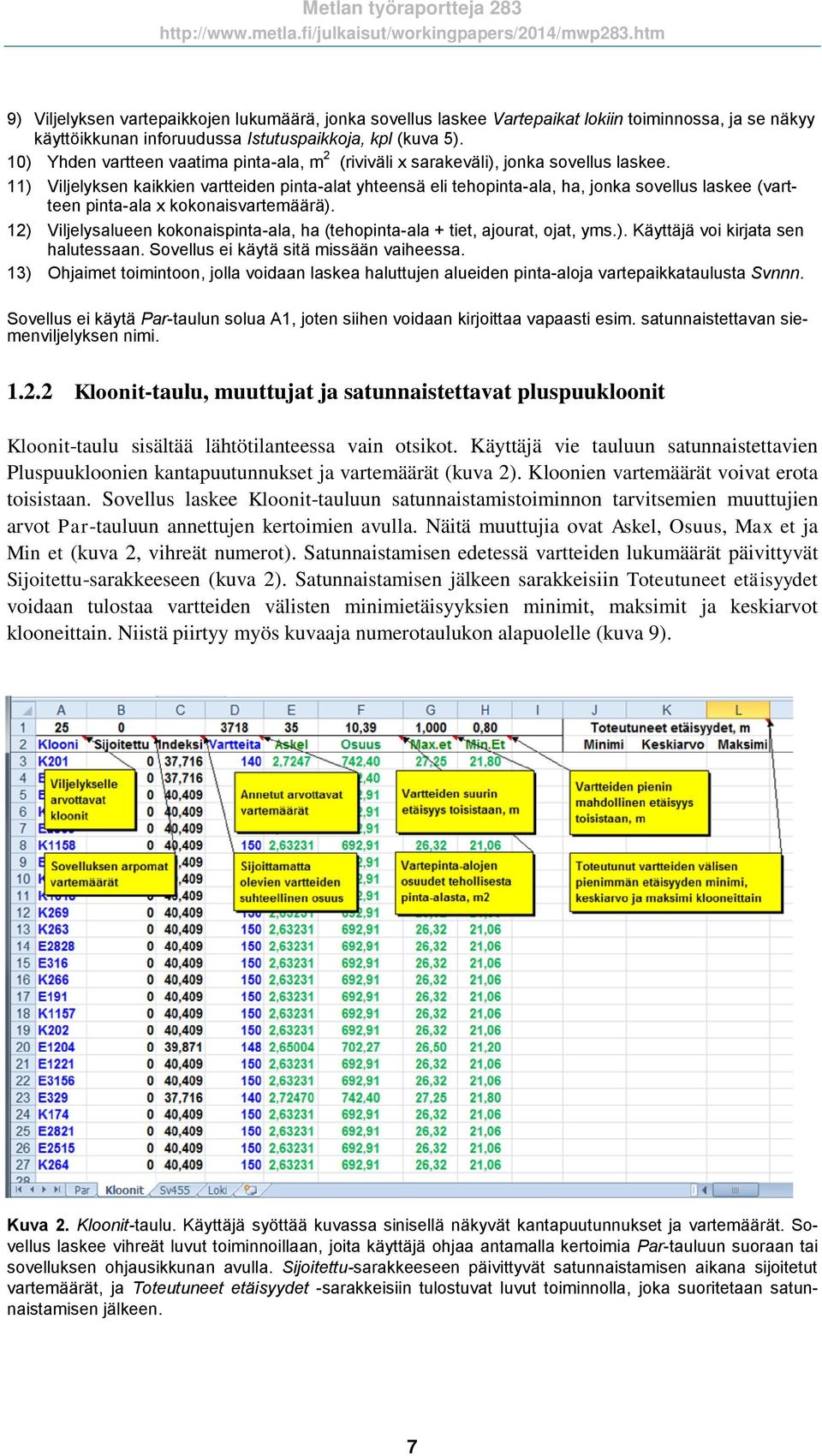Click the 'Vartteita' header cell
The image size is (822, 1456).
pos(235,744)
